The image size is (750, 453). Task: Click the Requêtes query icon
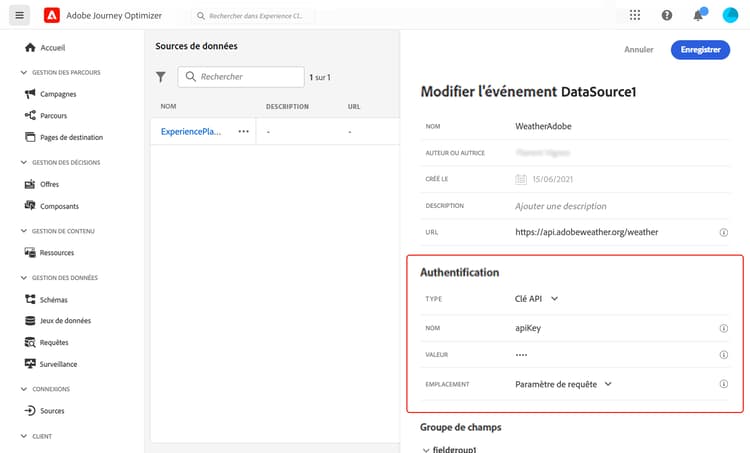(30, 343)
